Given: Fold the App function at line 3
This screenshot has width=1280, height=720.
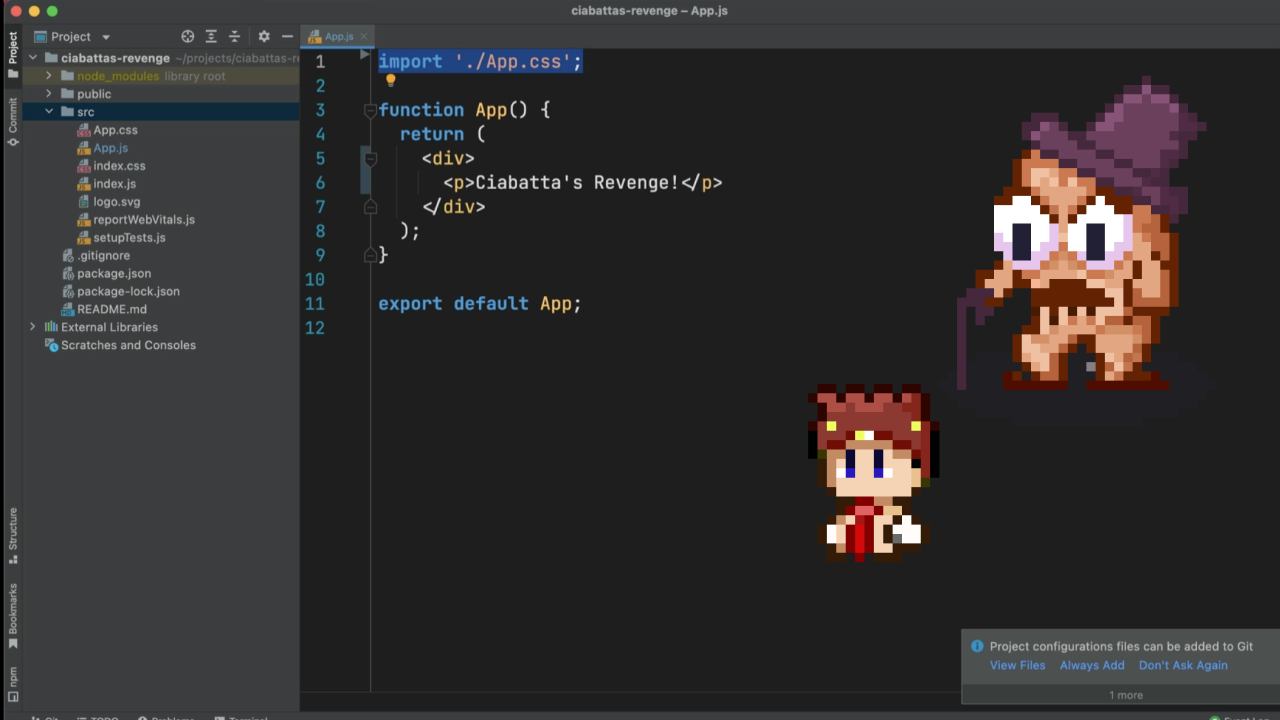Looking at the screenshot, I should [x=370, y=110].
